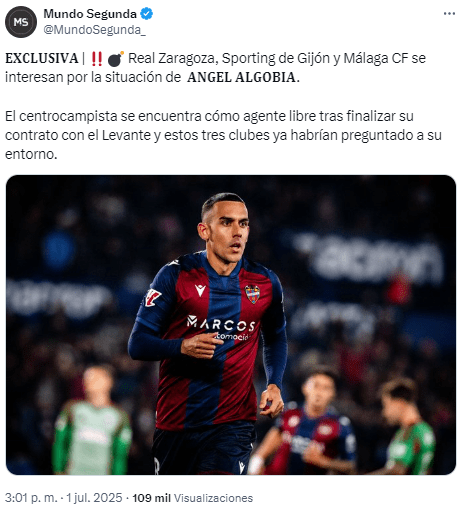Open the 109 mil Visualizaciones count

193,498
